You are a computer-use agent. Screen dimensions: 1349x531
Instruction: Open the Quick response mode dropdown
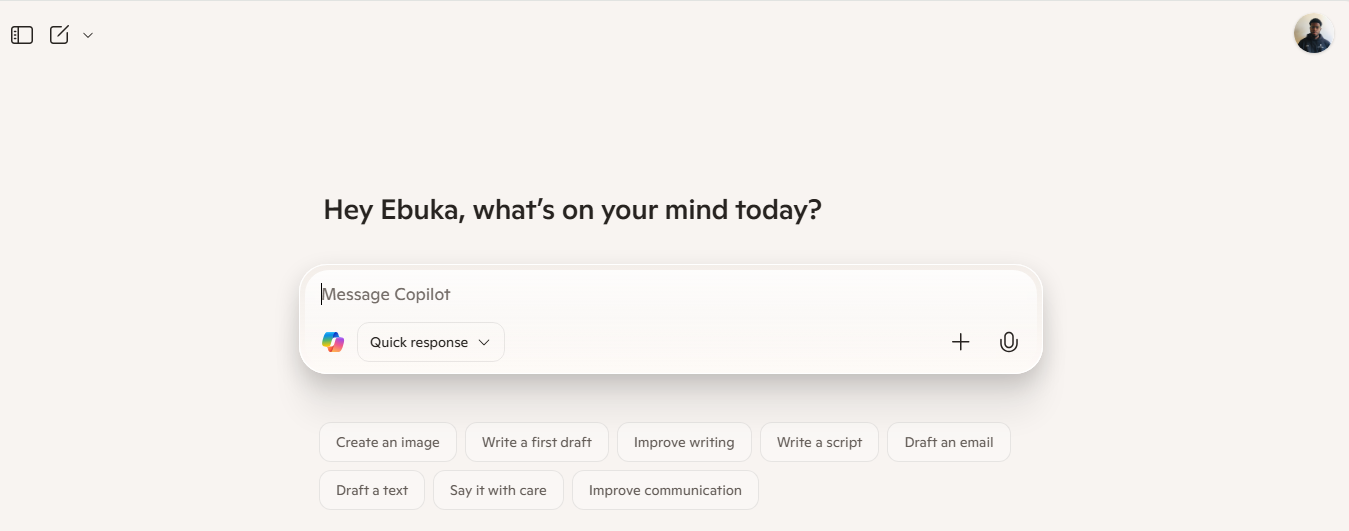[x=430, y=342]
